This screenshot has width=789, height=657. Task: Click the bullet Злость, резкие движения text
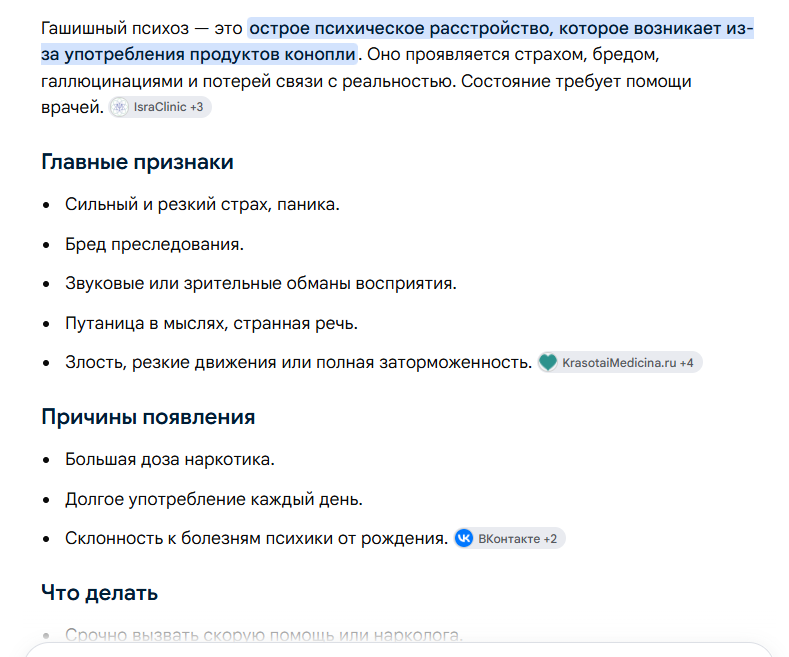298,363
